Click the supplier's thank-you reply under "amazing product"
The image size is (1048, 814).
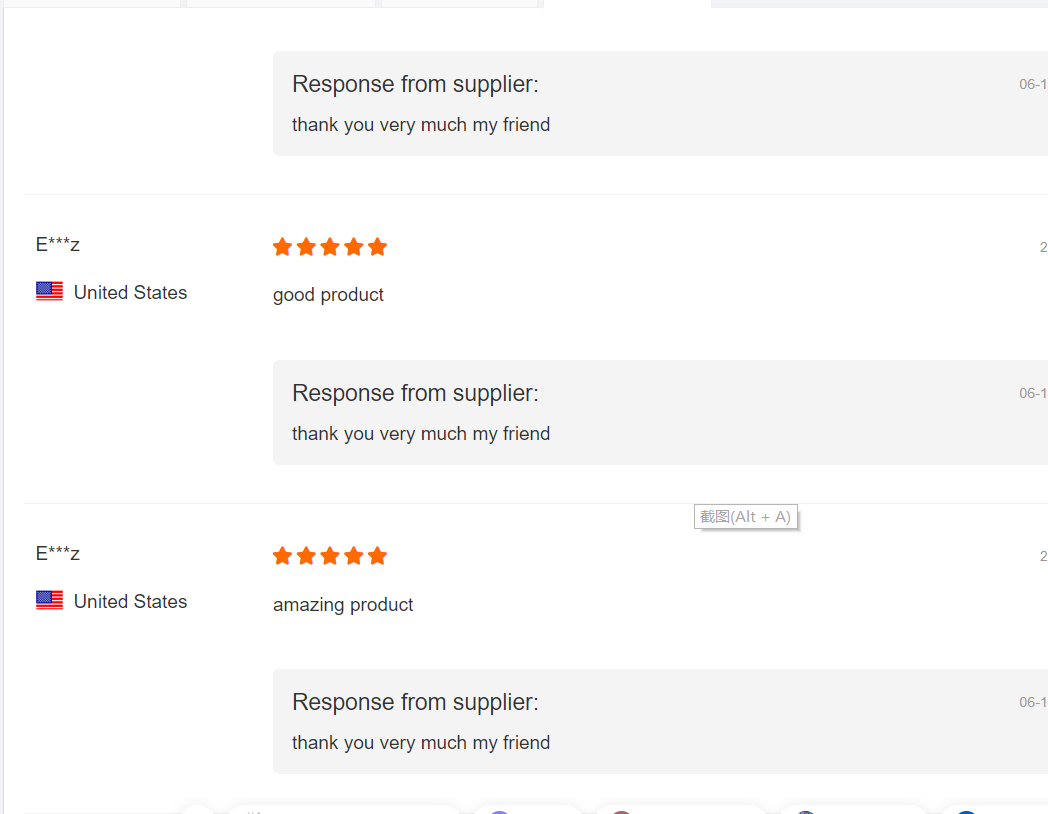click(421, 742)
